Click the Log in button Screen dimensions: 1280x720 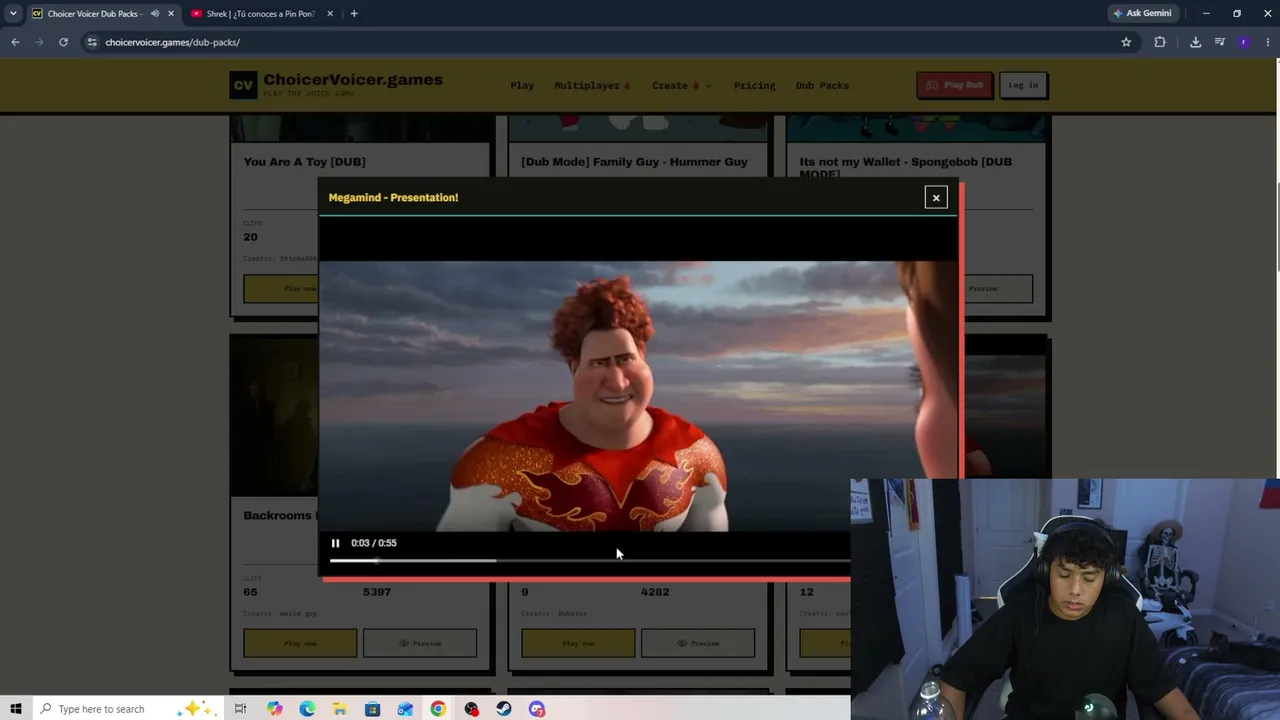(x=1023, y=85)
